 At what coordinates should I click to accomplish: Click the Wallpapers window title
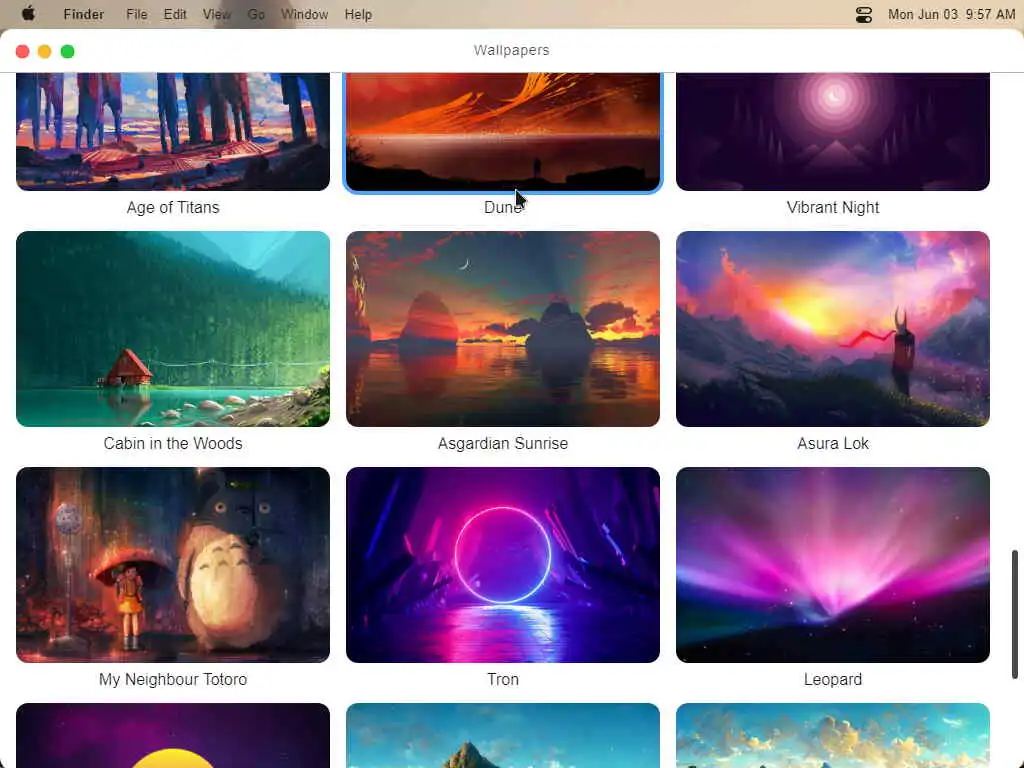click(511, 50)
